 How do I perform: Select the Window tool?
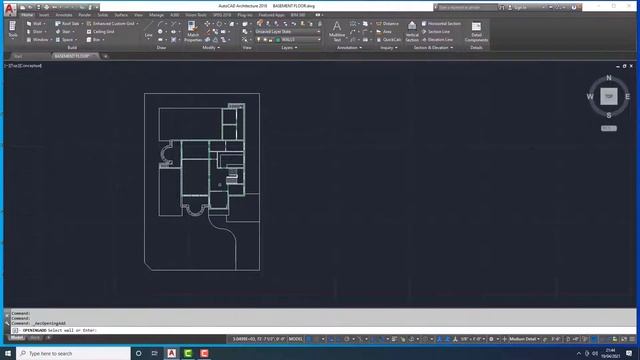(37, 40)
